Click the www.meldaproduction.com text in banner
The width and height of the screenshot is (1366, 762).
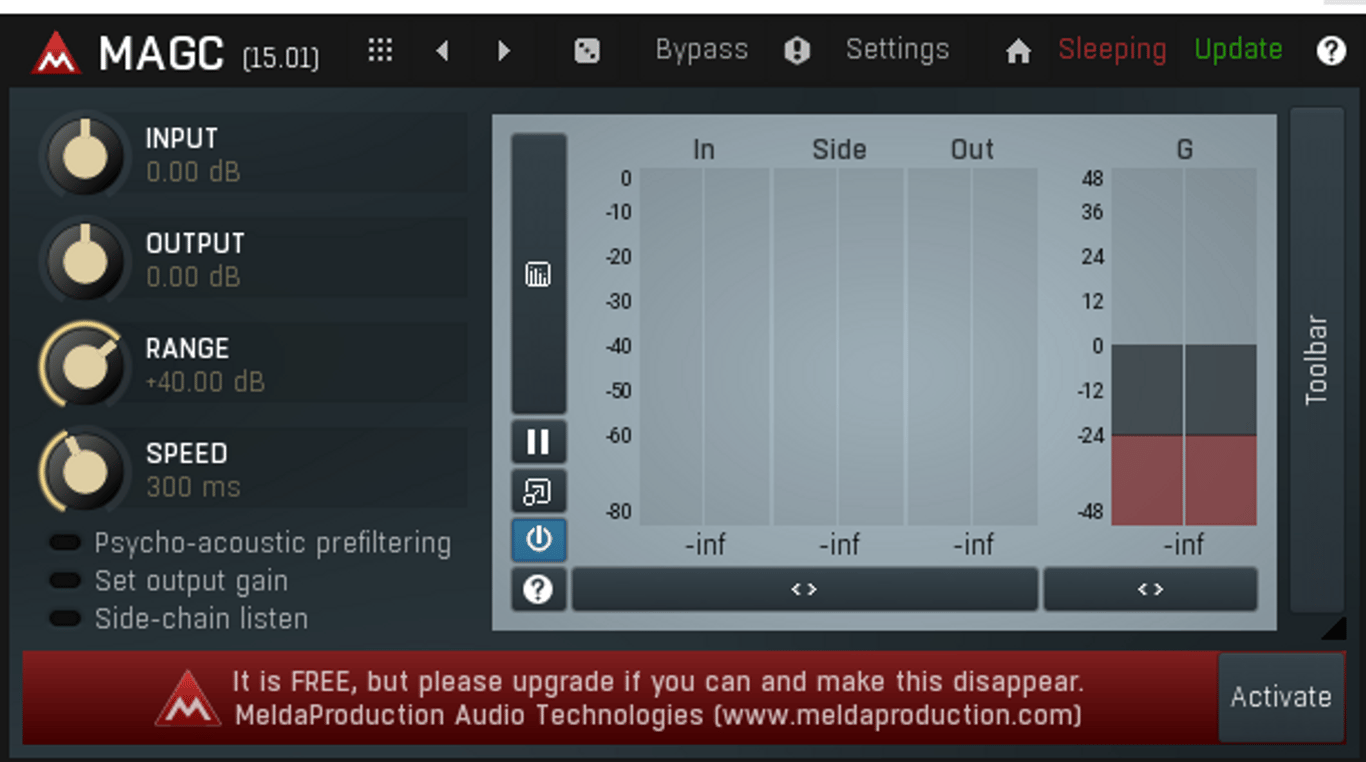pyautogui.click(x=900, y=716)
